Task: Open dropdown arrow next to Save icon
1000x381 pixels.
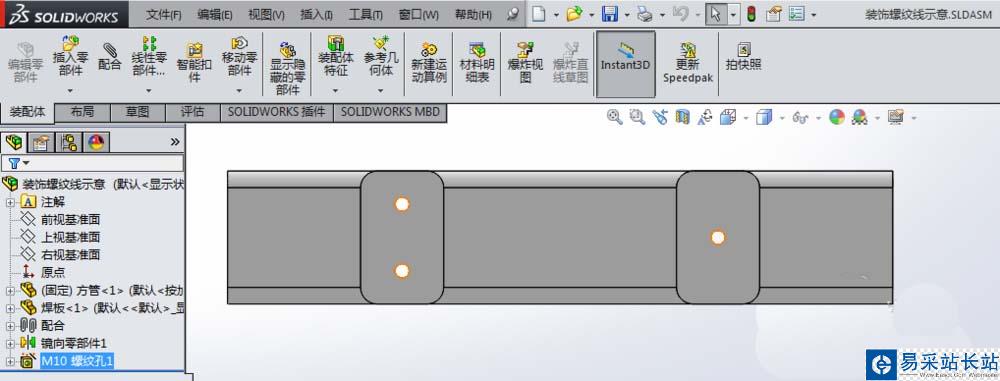Action: [x=628, y=15]
